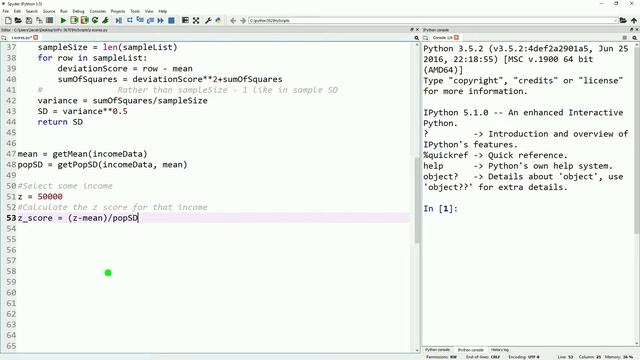640x360 pixels.
Task: Click the editor vertical scrollbar thumb
Action: (417, 200)
